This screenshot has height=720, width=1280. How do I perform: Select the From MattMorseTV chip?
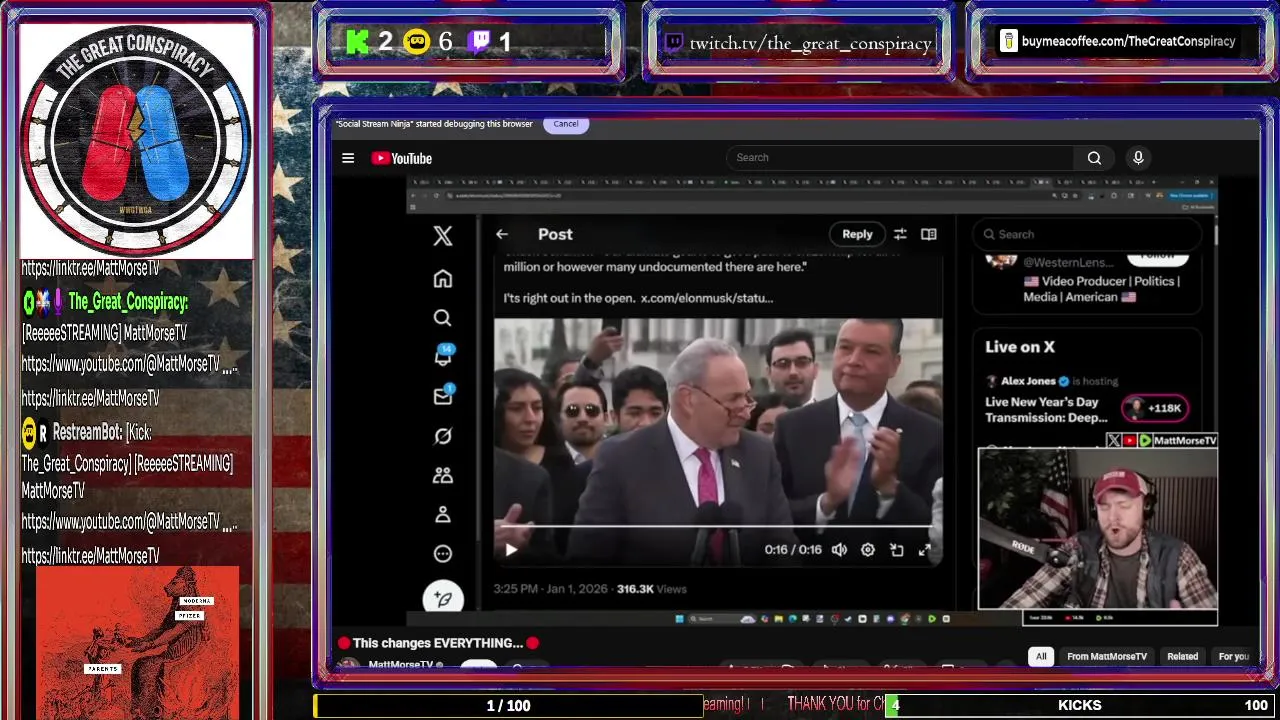1107,656
